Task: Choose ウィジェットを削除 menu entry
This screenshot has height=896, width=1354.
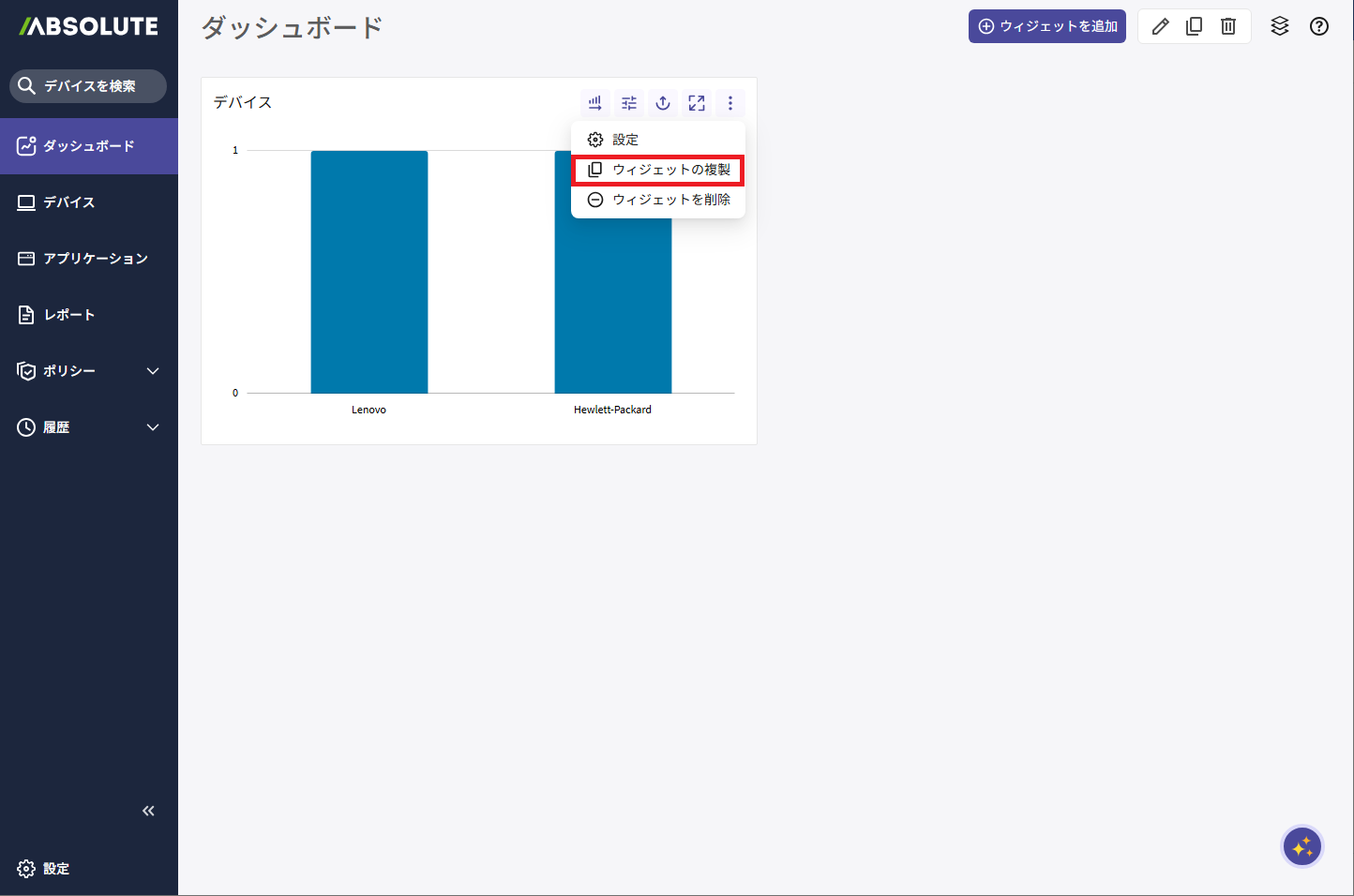Action: 658,200
